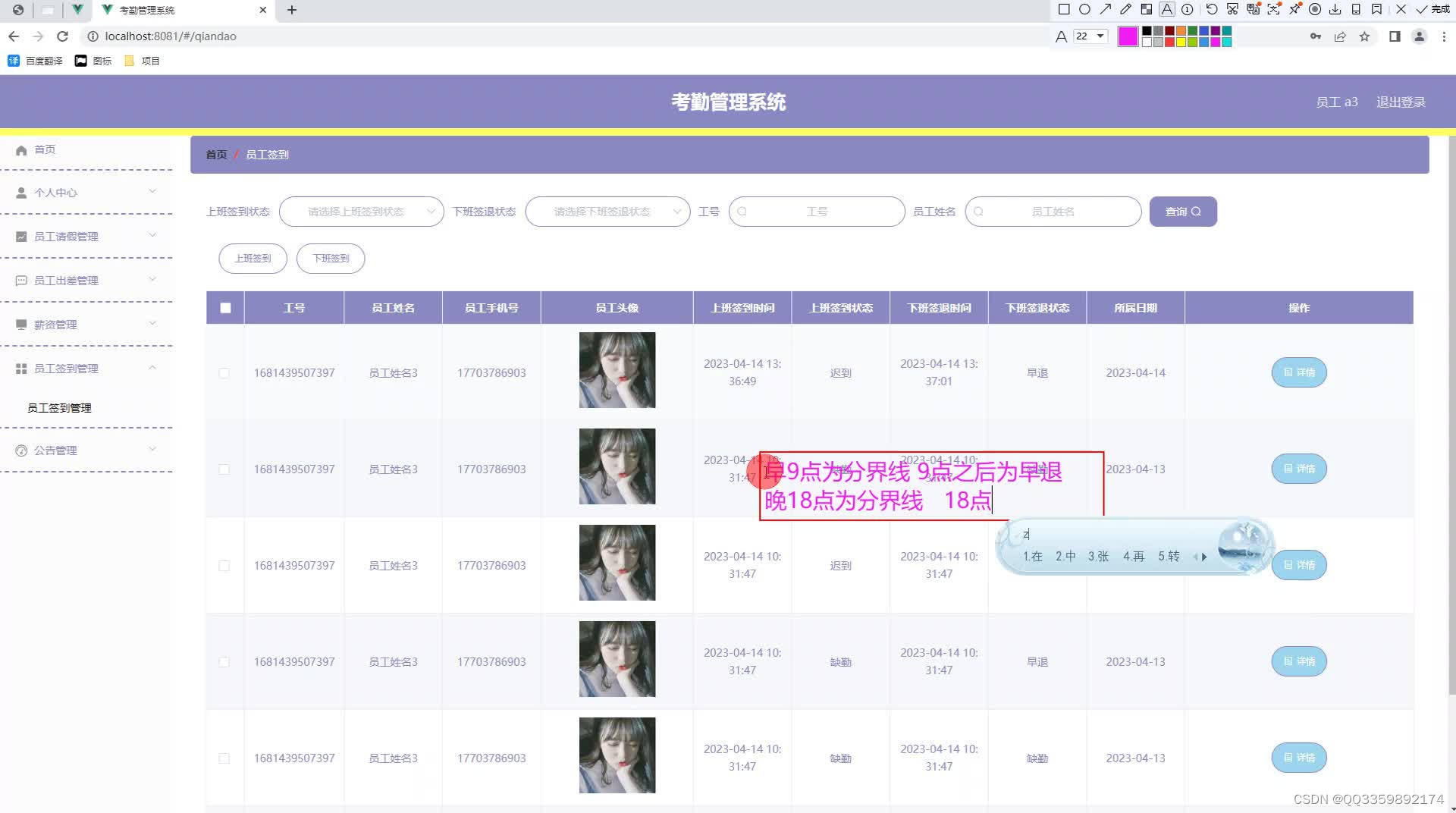This screenshot has height=813, width=1456.
Task: Toggle the select-all checkbox in table header
Action: (x=225, y=308)
